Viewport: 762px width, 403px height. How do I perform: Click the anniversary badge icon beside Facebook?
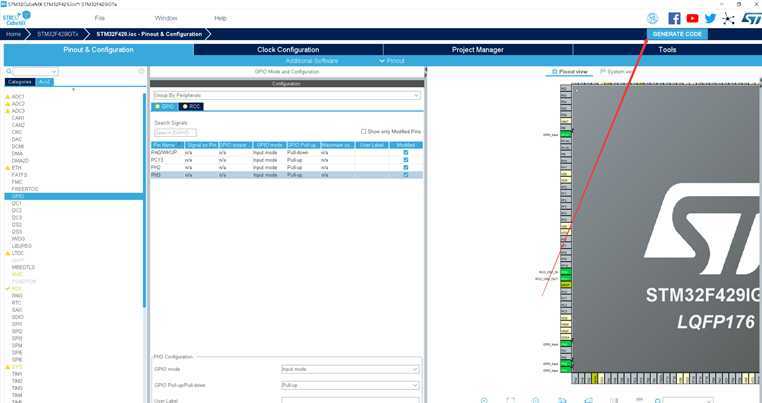(652, 18)
